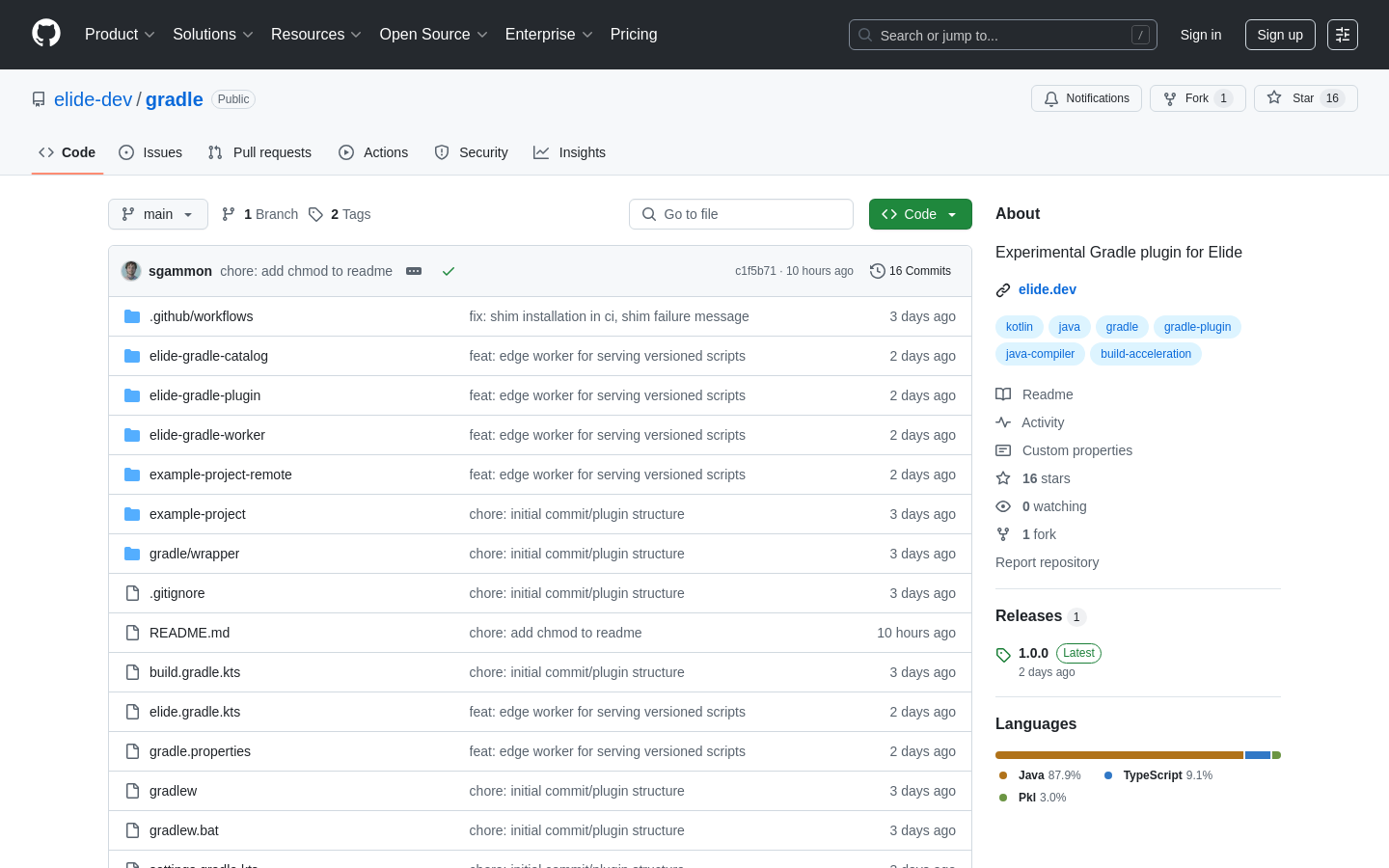
Task: Open the main branch selector
Action: coord(158,214)
